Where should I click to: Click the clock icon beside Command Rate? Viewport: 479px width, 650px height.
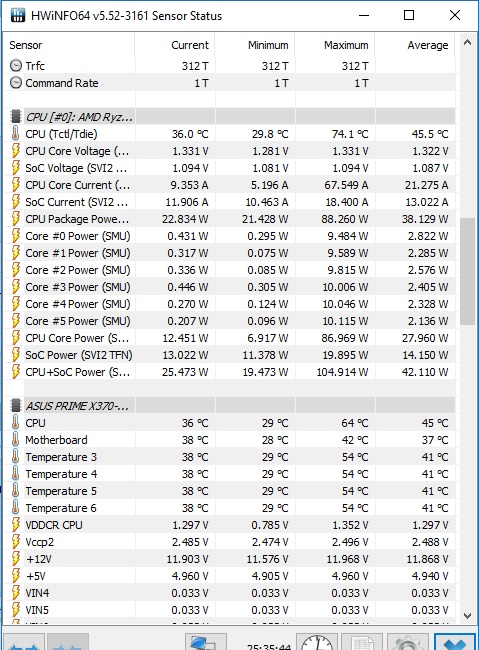click(16, 83)
